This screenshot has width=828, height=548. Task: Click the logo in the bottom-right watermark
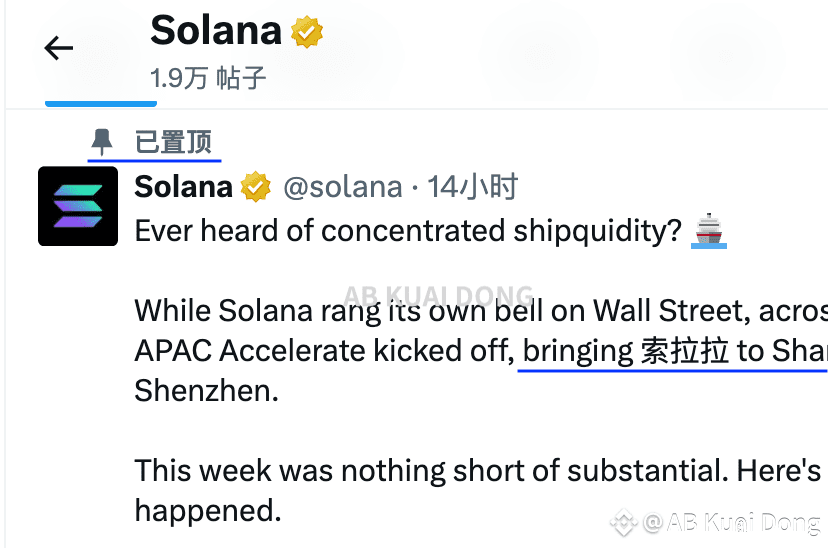pos(624,521)
